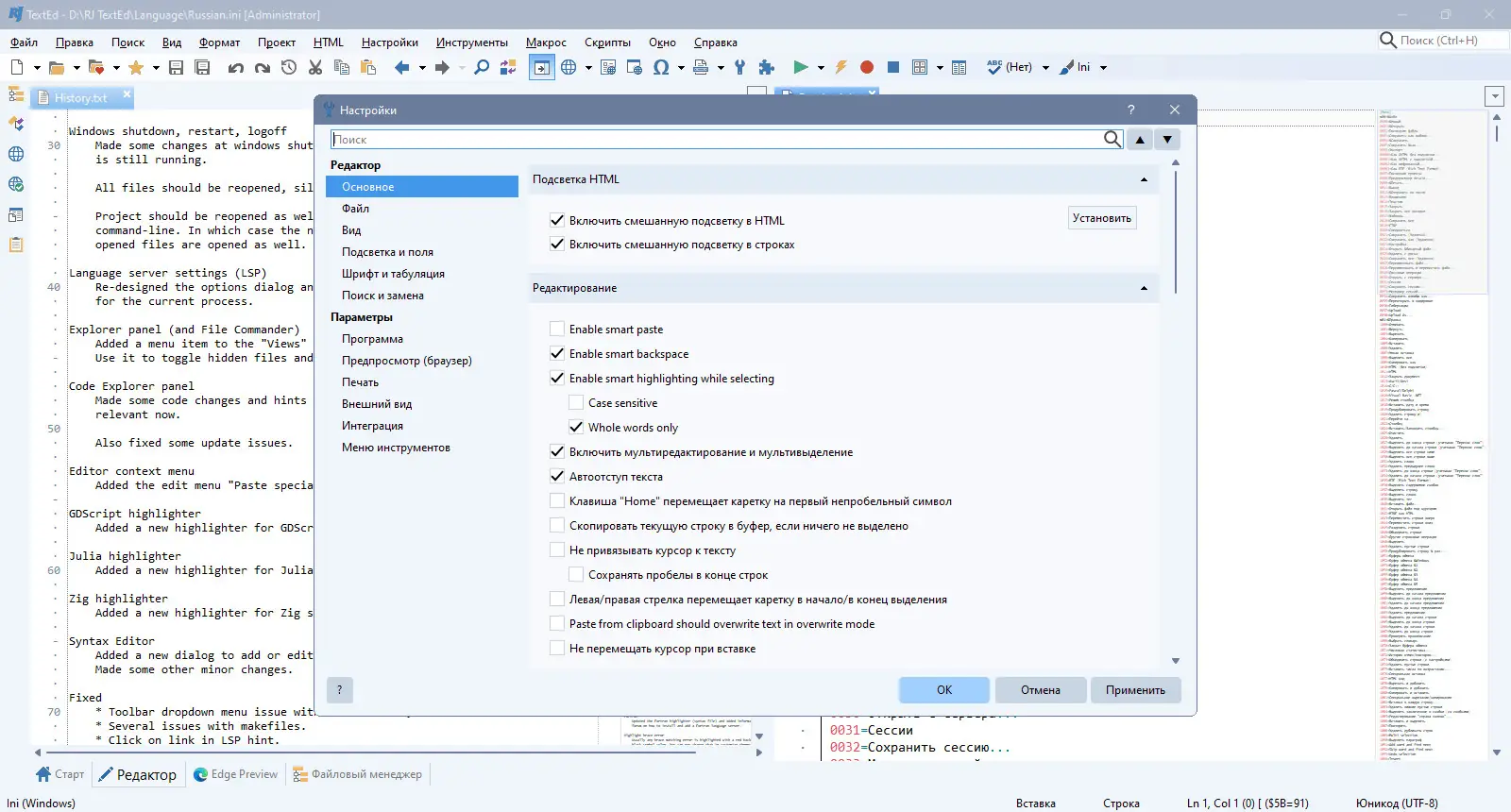Open the printer dropdown arrow
The image size is (1511, 812).
(721, 67)
